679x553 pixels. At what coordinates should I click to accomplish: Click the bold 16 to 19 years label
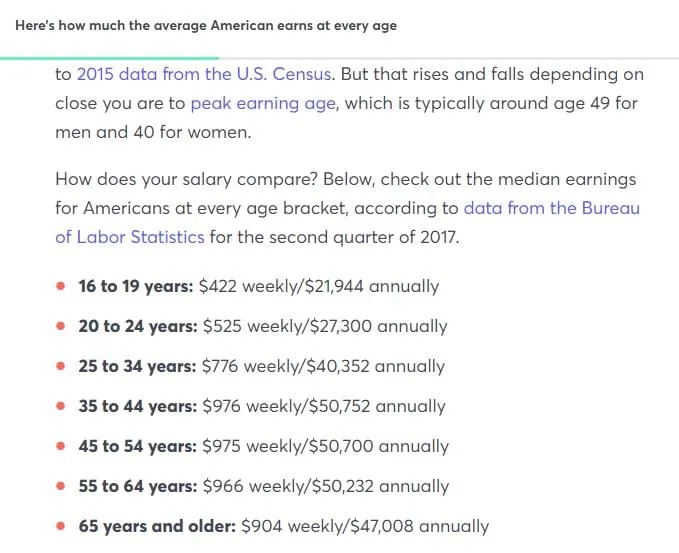(136, 286)
